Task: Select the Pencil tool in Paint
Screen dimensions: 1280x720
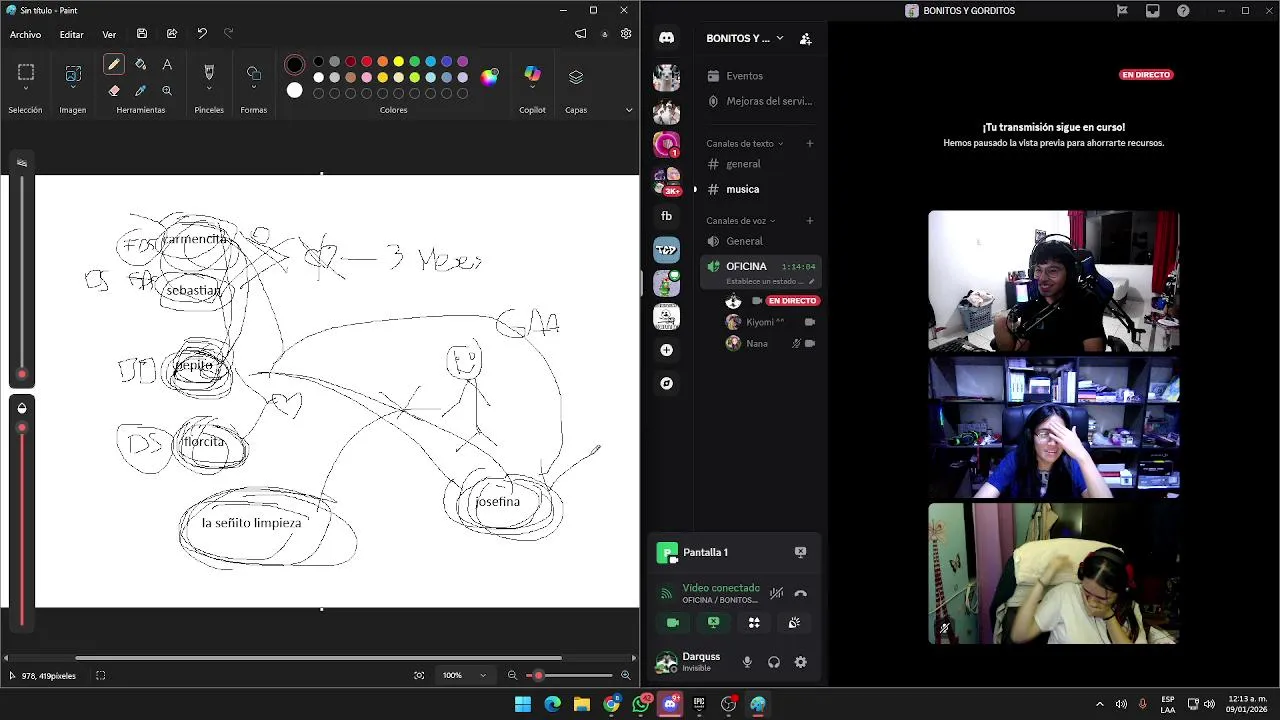Action: (114, 64)
